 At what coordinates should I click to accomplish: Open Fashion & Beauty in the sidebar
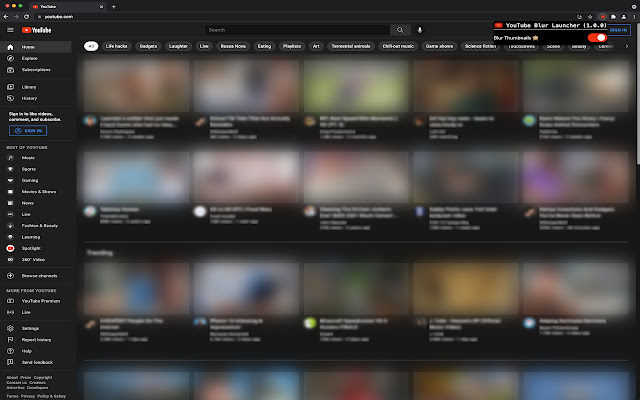36,226
